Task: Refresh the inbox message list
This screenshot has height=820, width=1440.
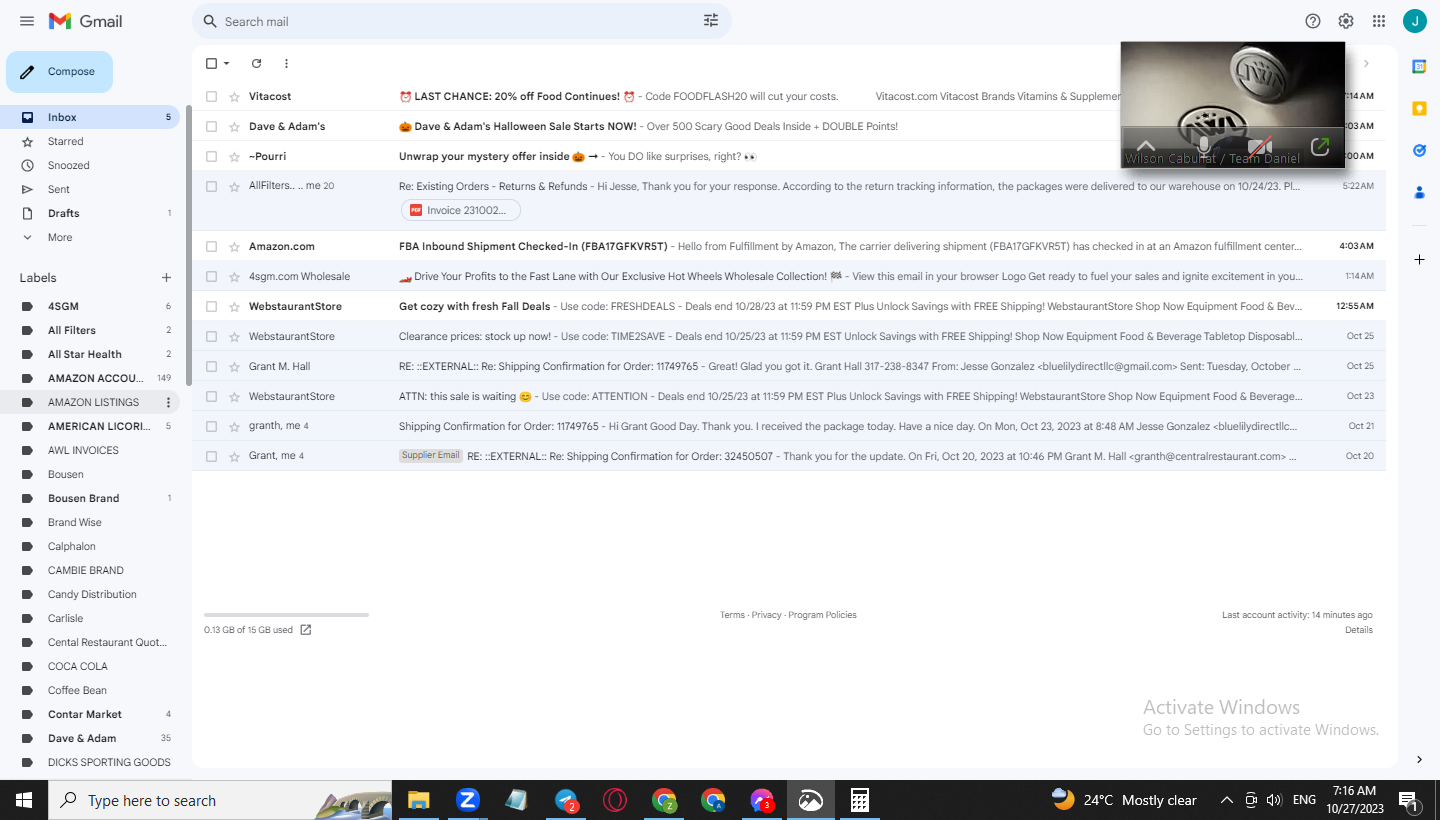Action: point(256,63)
